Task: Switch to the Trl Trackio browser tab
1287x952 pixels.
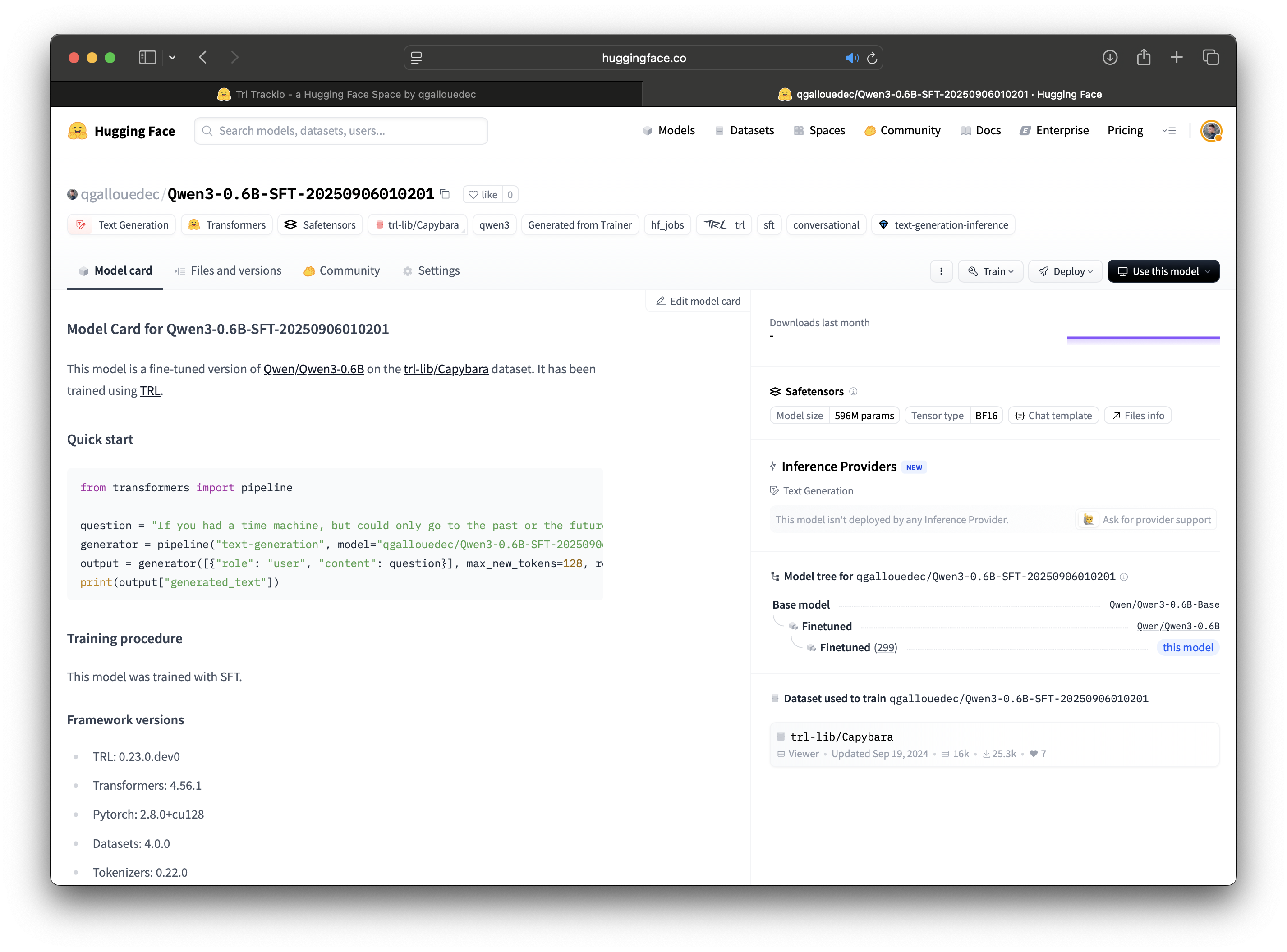Action: pos(346,95)
